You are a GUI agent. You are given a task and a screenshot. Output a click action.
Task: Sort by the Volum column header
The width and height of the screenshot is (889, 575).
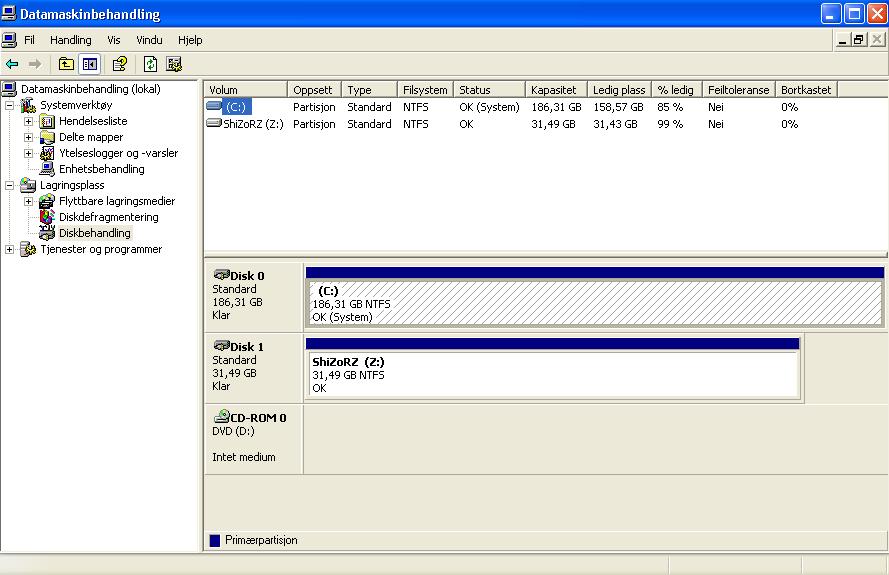245,90
